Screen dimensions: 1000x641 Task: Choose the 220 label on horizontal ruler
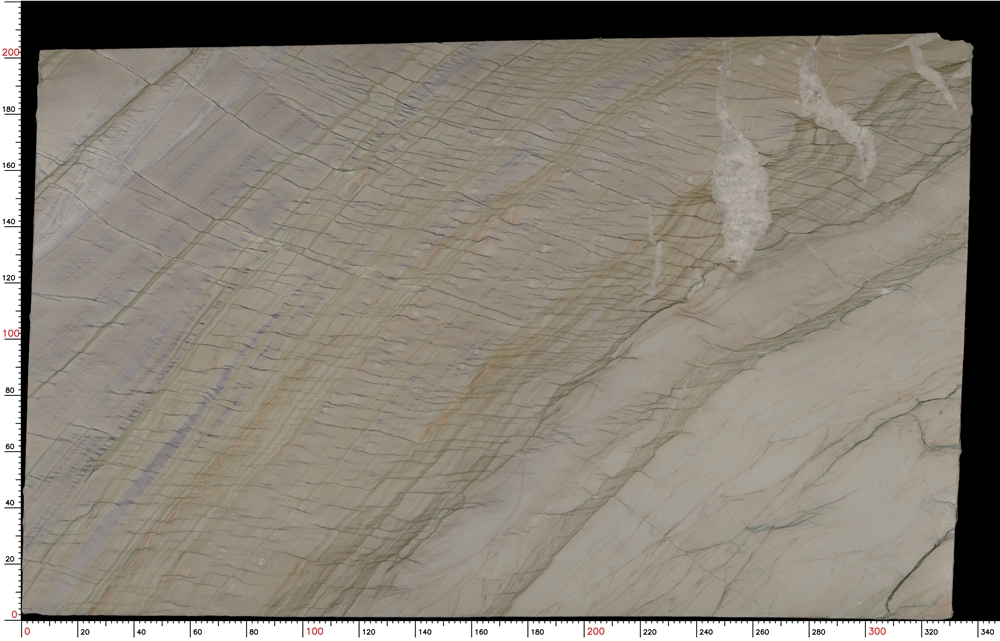coord(650,632)
